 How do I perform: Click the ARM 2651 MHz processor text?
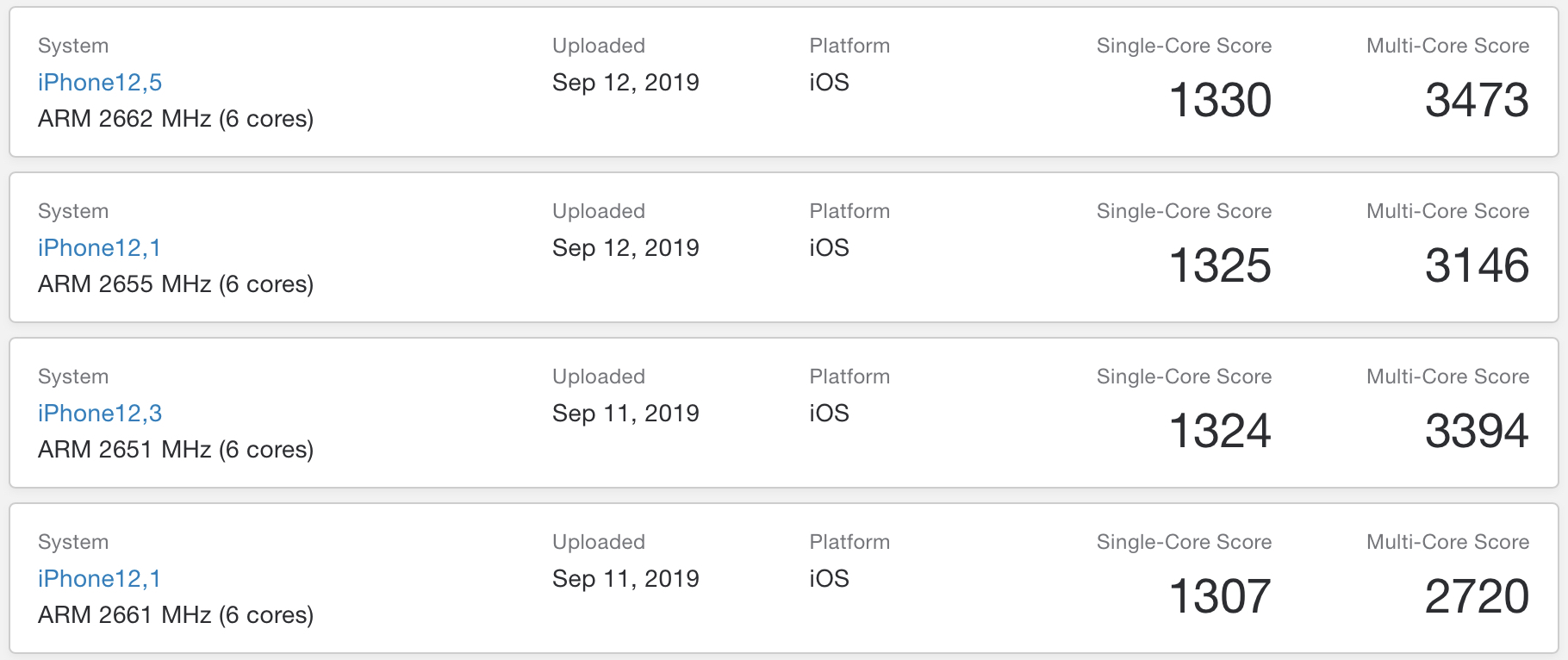point(176,450)
